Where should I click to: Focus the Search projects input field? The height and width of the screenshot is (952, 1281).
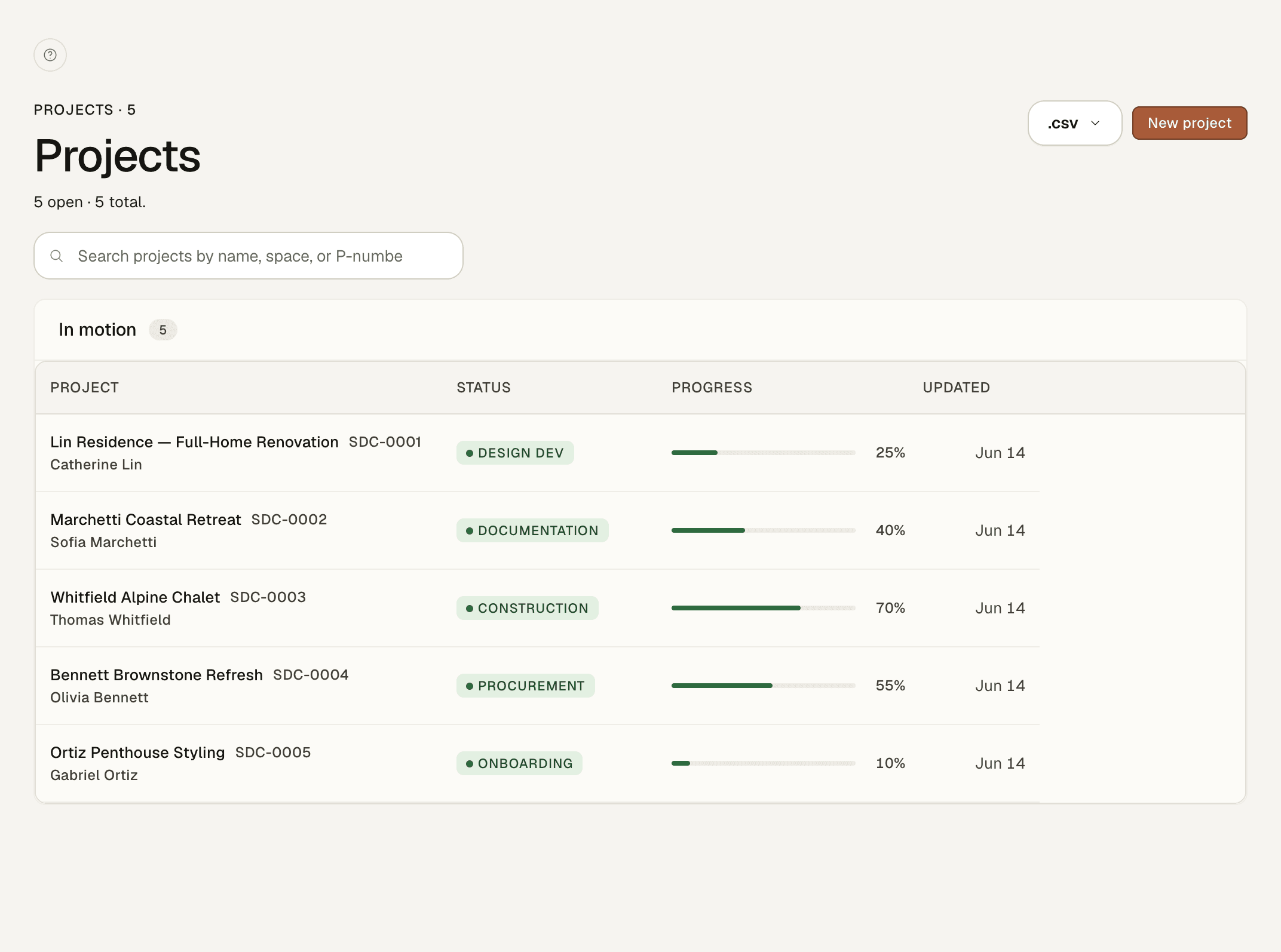pos(249,256)
